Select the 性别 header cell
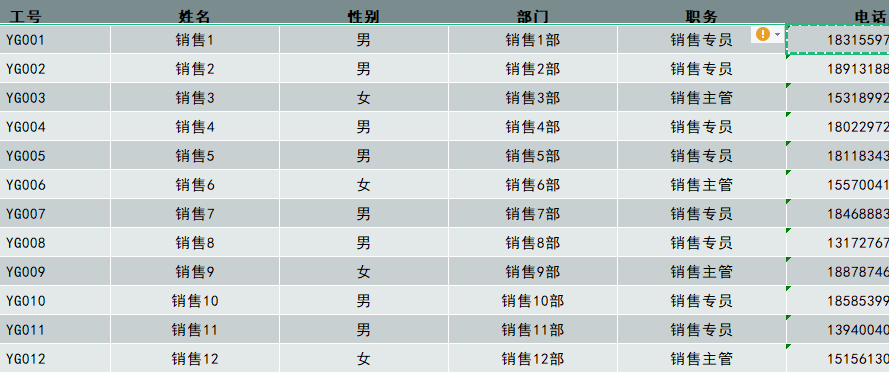 [x=363, y=12]
